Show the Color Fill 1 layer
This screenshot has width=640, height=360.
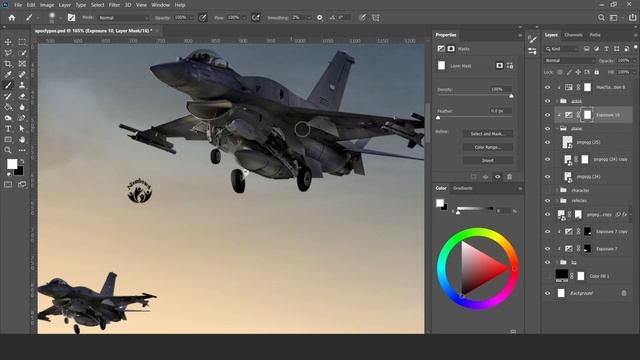[x=548, y=276]
